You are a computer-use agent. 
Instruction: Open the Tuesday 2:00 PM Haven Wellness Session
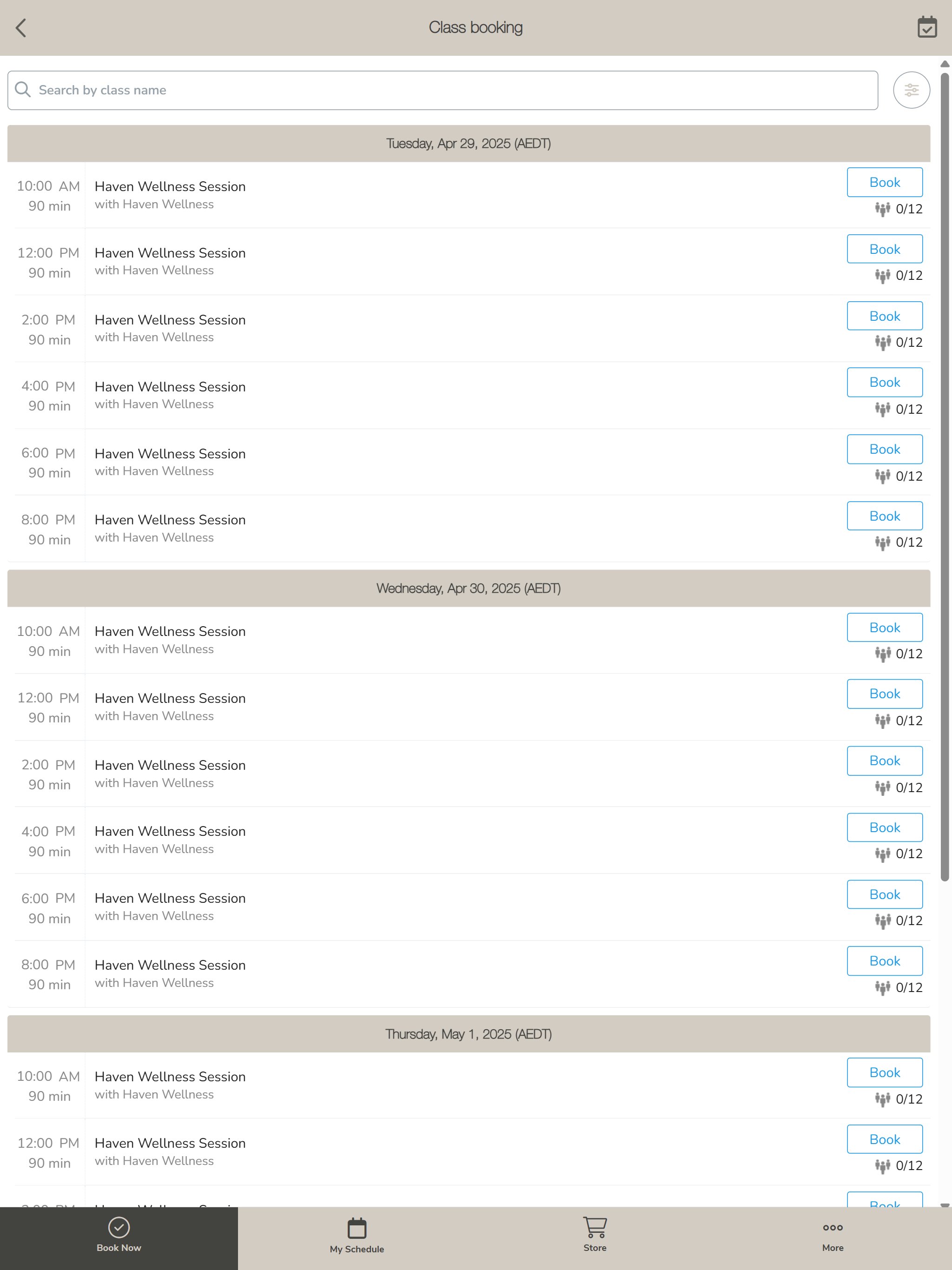coord(170,320)
